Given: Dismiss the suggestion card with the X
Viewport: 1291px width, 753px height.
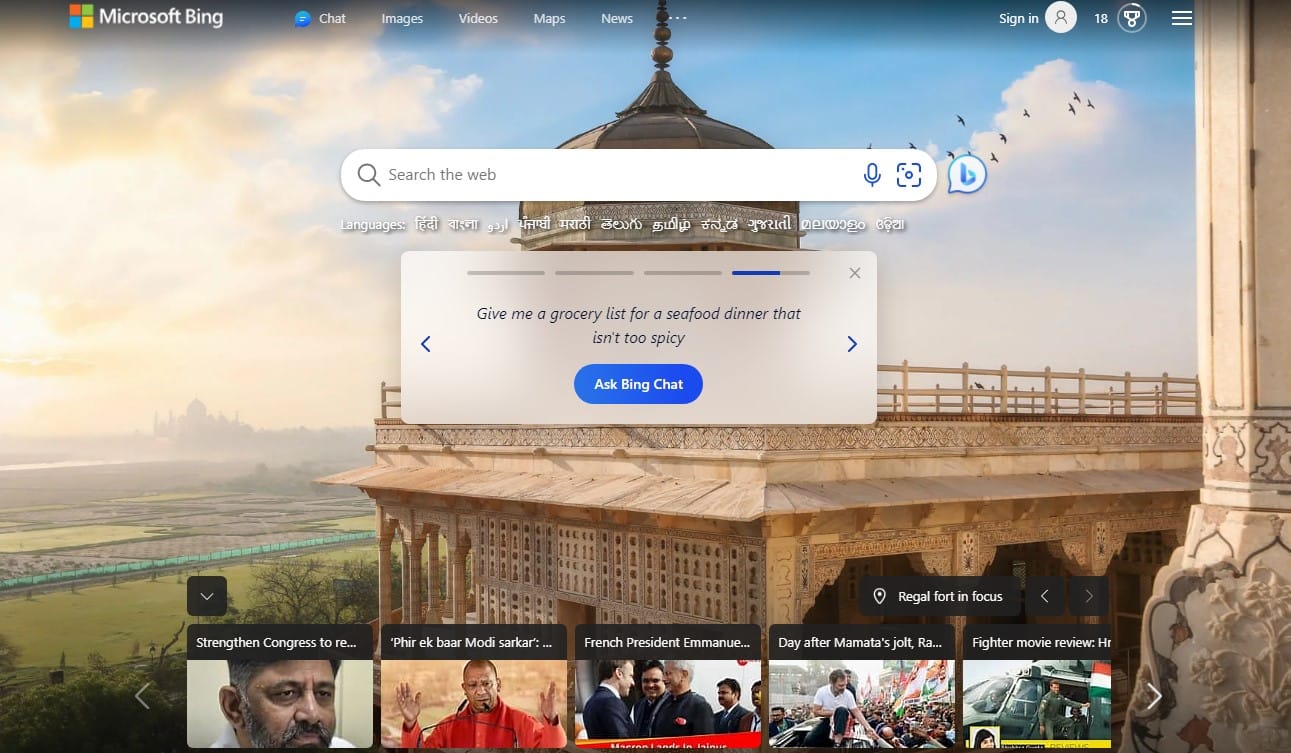Looking at the screenshot, I should 855,272.
